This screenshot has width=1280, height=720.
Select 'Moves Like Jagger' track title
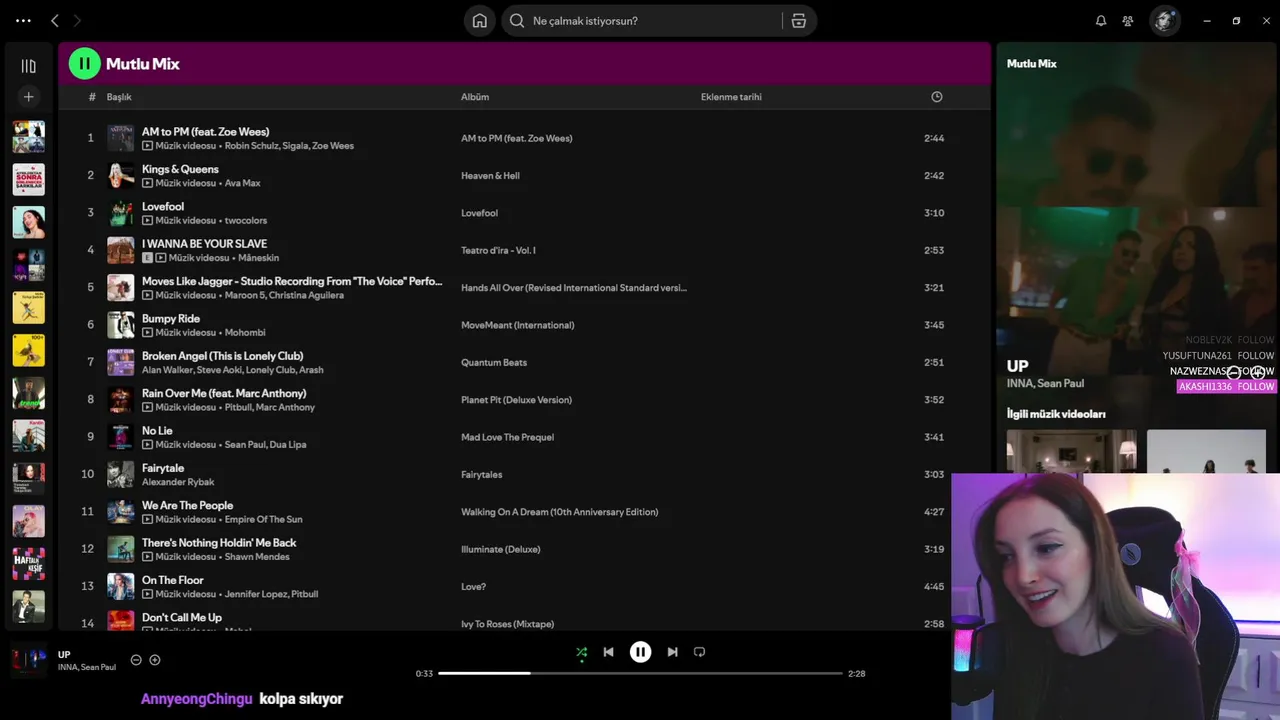tap(292, 281)
